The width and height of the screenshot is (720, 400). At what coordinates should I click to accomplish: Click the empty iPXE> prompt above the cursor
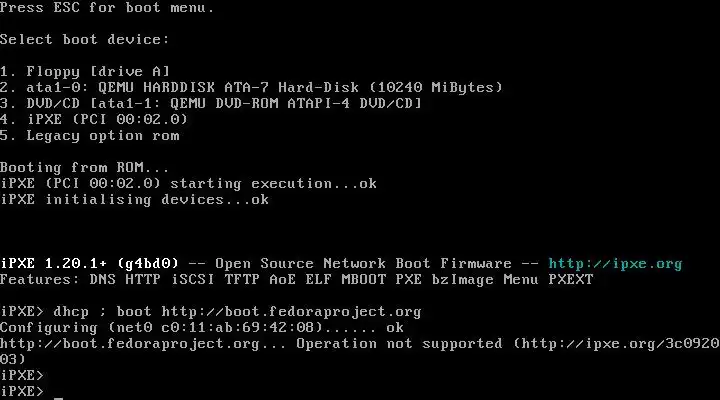pyautogui.click(x=22, y=376)
